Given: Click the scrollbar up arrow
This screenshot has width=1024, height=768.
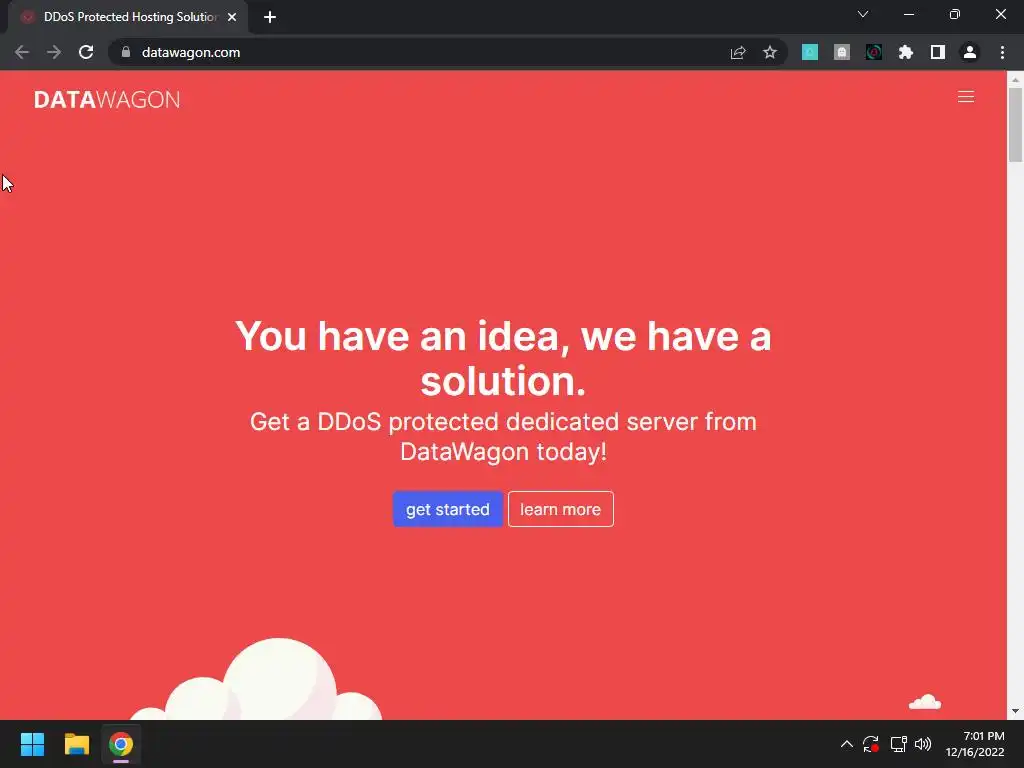Looking at the screenshot, I should [1015, 79].
